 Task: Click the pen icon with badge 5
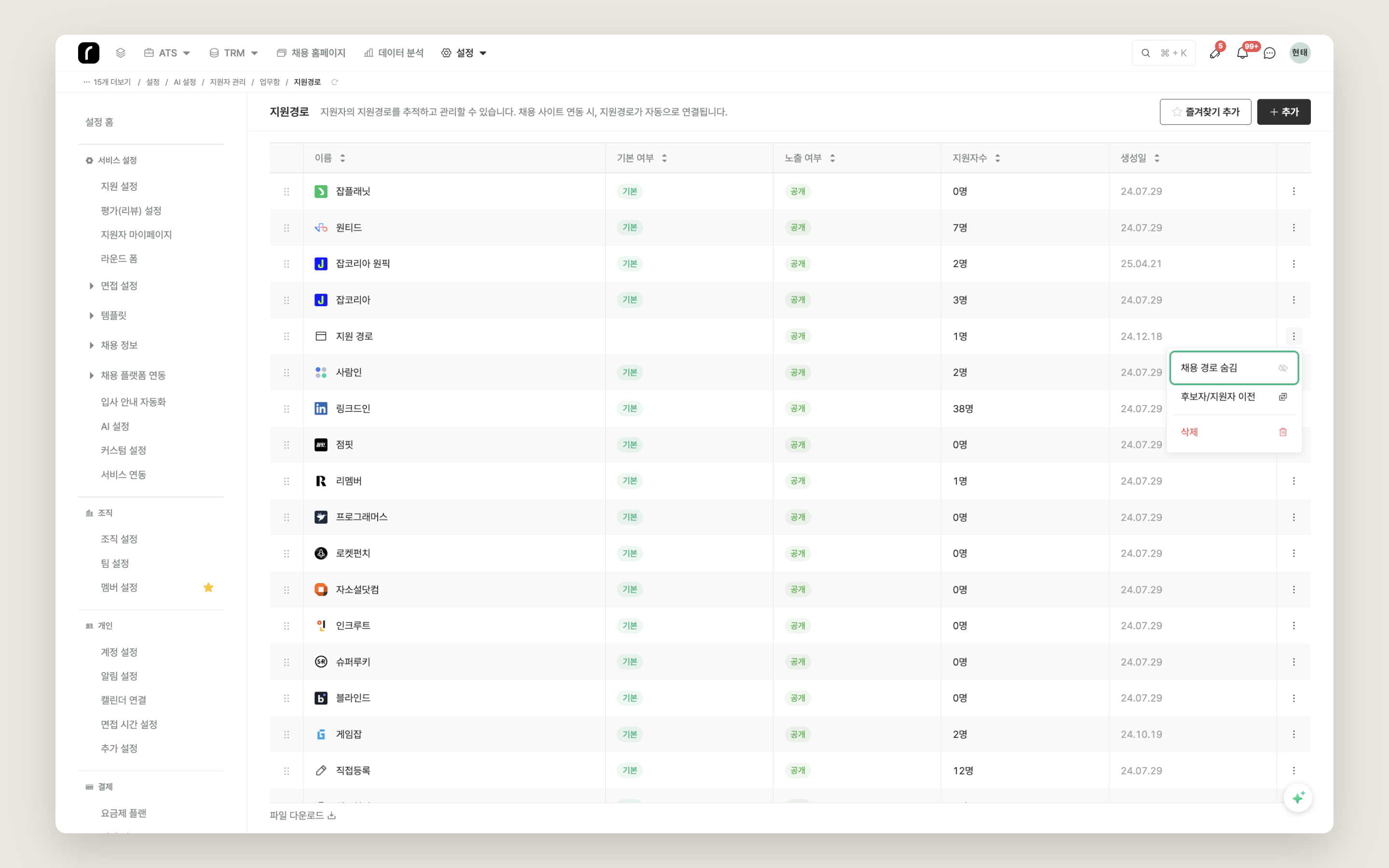click(x=1214, y=54)
